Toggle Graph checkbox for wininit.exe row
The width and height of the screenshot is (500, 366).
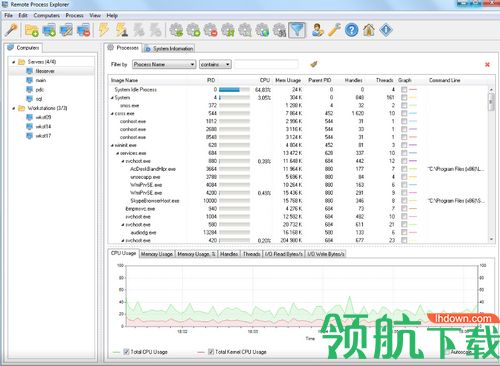pyautogui.click(x=404, y=145)
